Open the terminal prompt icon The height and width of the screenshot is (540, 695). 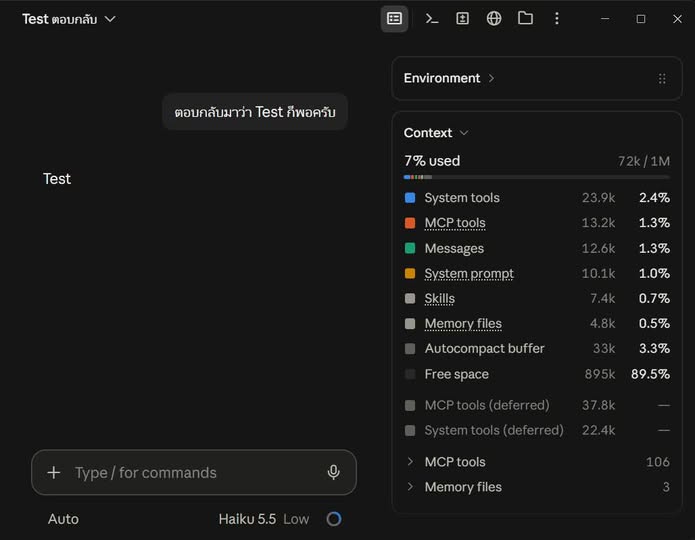click(431, 19)
